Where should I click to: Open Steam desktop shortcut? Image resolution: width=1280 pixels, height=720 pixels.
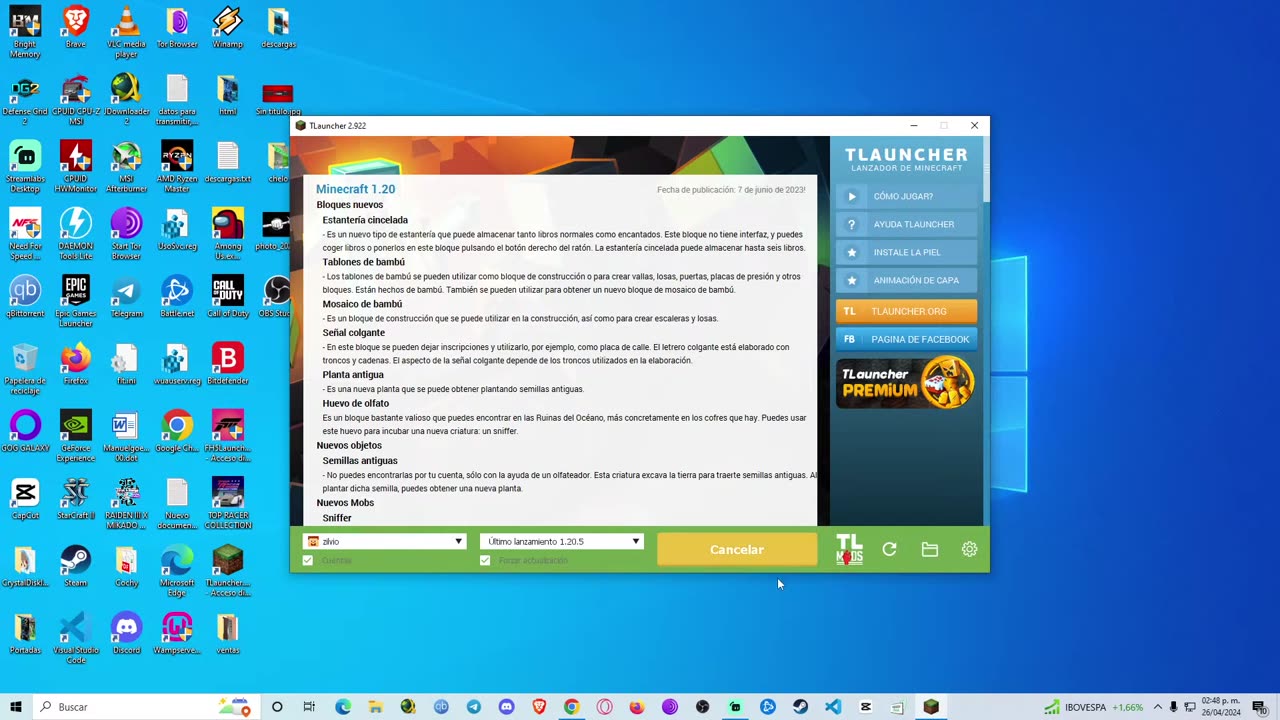[75, 566]
